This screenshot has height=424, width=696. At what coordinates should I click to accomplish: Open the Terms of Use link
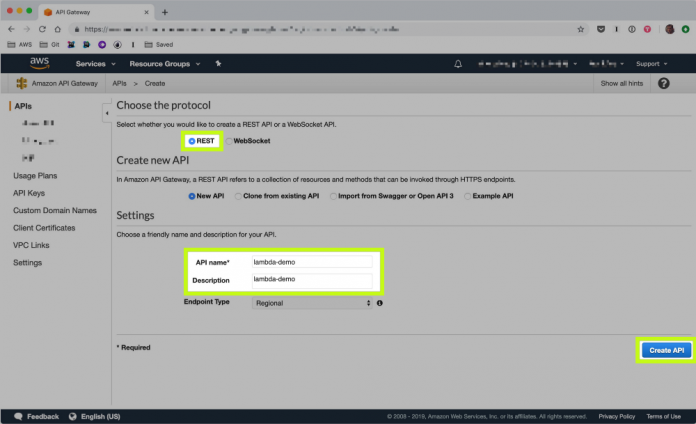[663, 416]
